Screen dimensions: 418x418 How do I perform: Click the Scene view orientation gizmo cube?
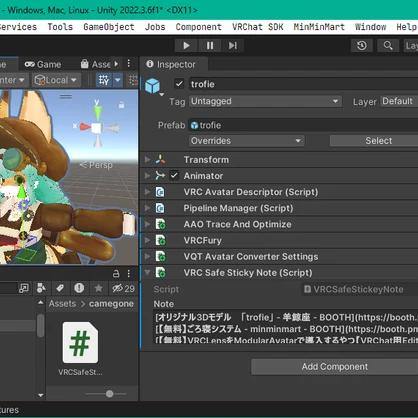[x=97, y=128]
